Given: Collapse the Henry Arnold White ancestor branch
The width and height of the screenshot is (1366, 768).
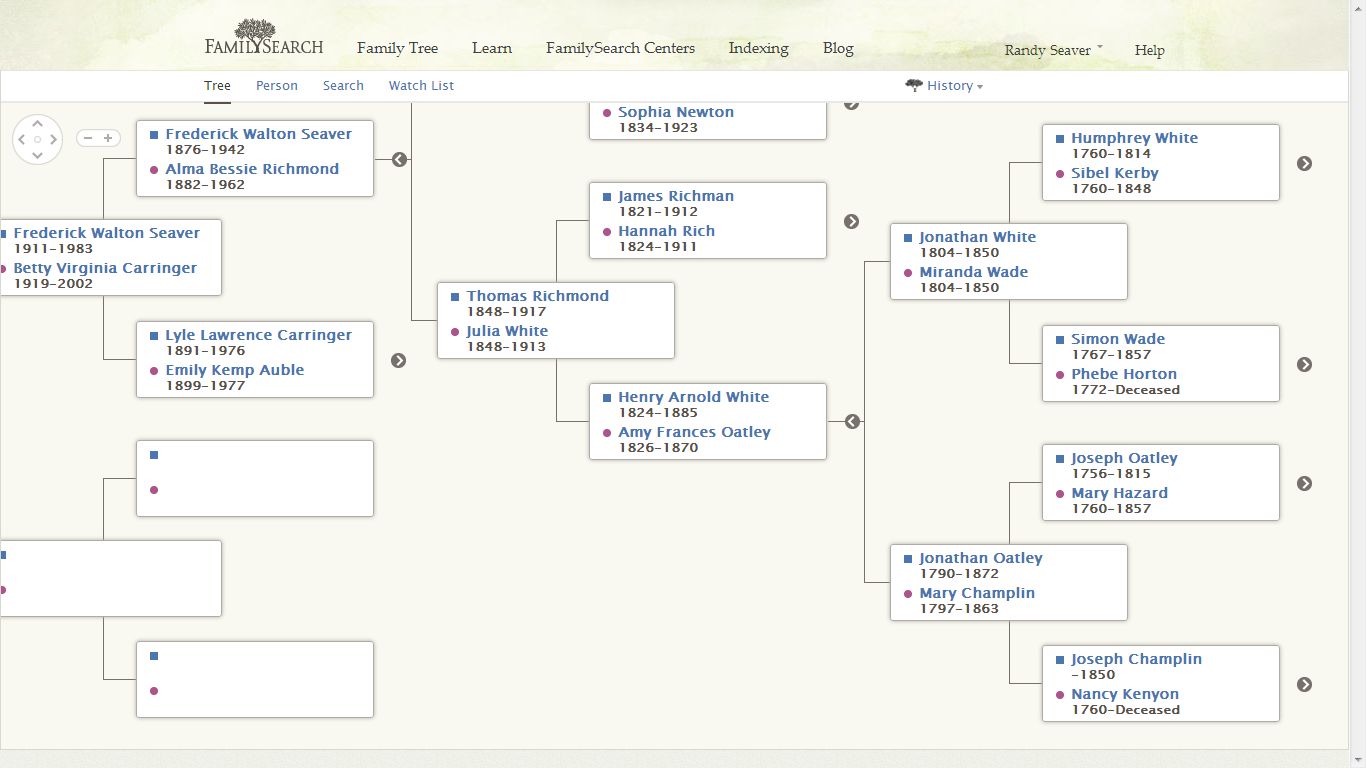Looking at the screenshot, I should pos(852,421).
